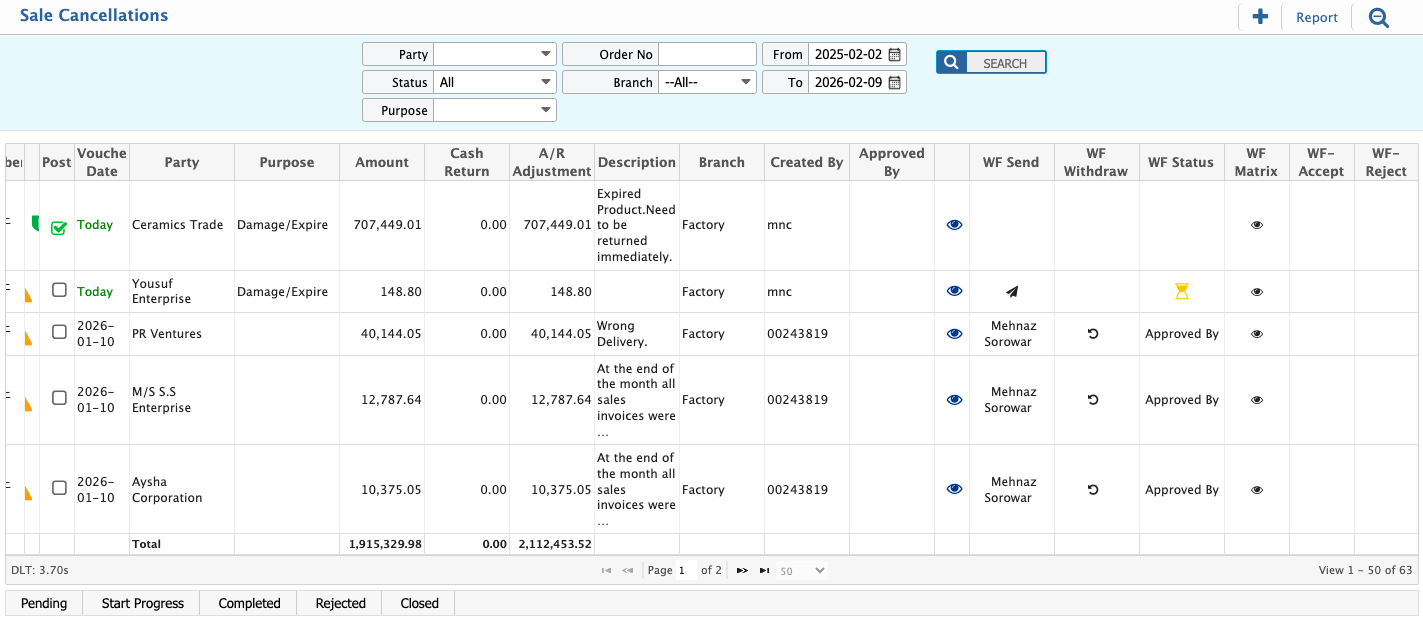The width and height of the screenshot is (1423, 617).
Task: Click hourglass WF Status icon for Yousuf Enterprise
Action: pos(1182,291)
